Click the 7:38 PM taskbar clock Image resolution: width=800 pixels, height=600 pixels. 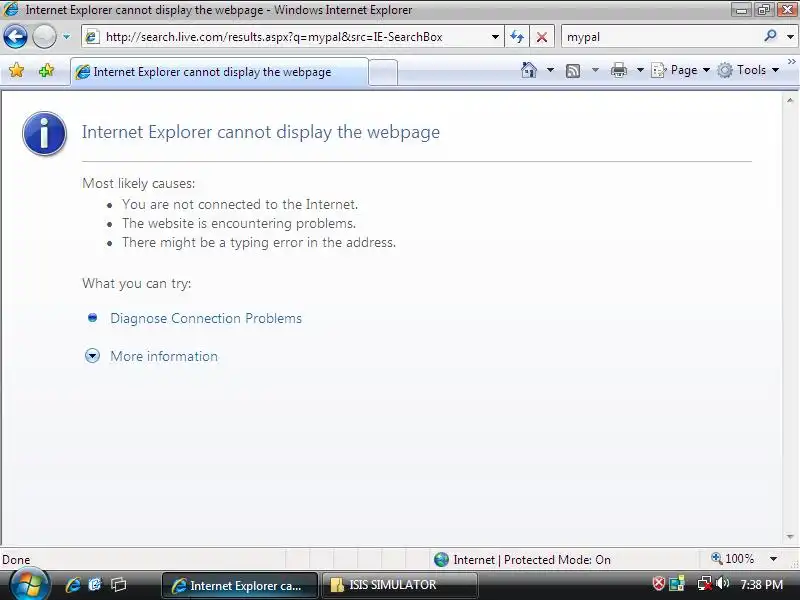[x=761, y=585]
